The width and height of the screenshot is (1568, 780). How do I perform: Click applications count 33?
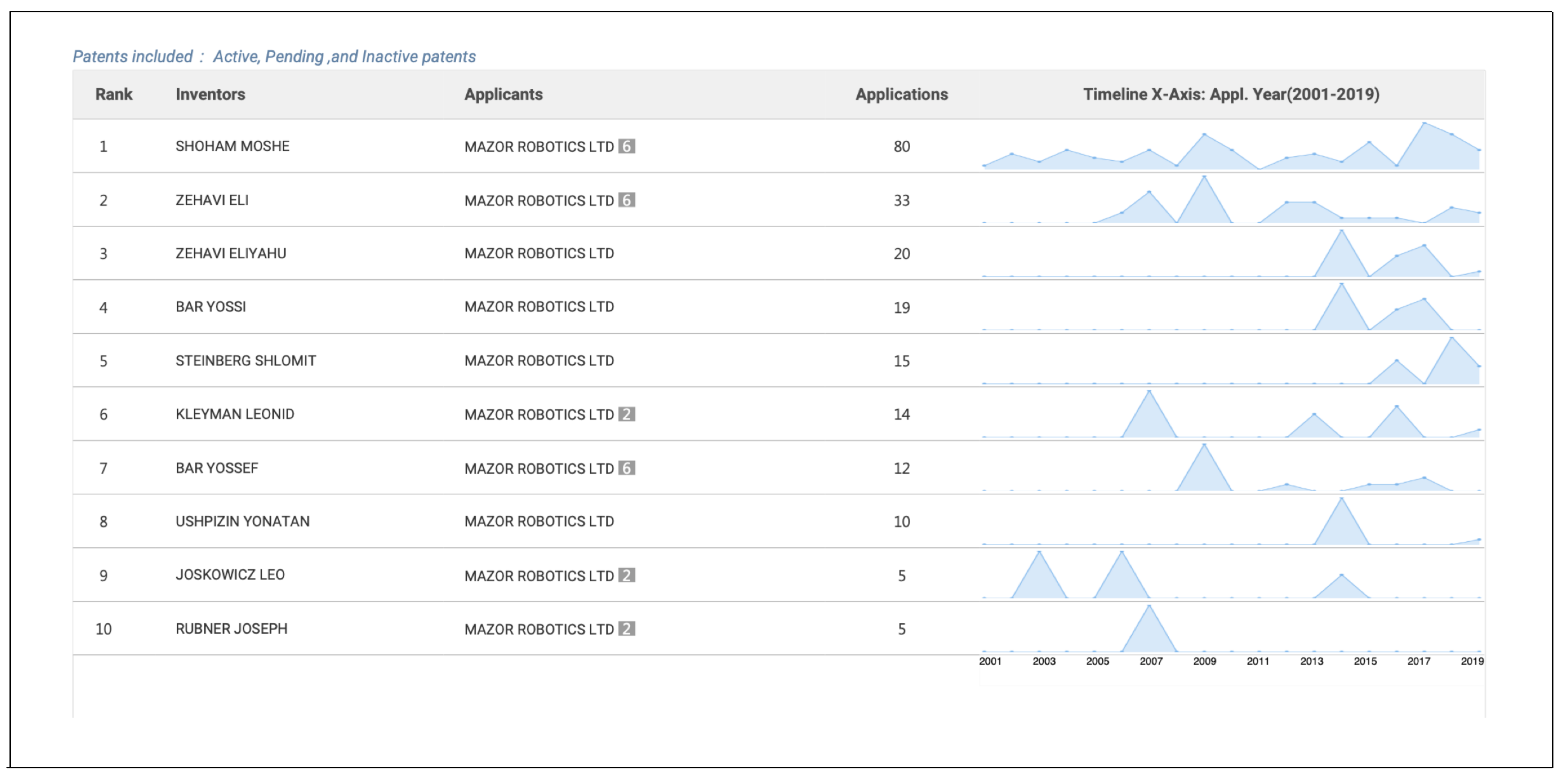point(902,200)
